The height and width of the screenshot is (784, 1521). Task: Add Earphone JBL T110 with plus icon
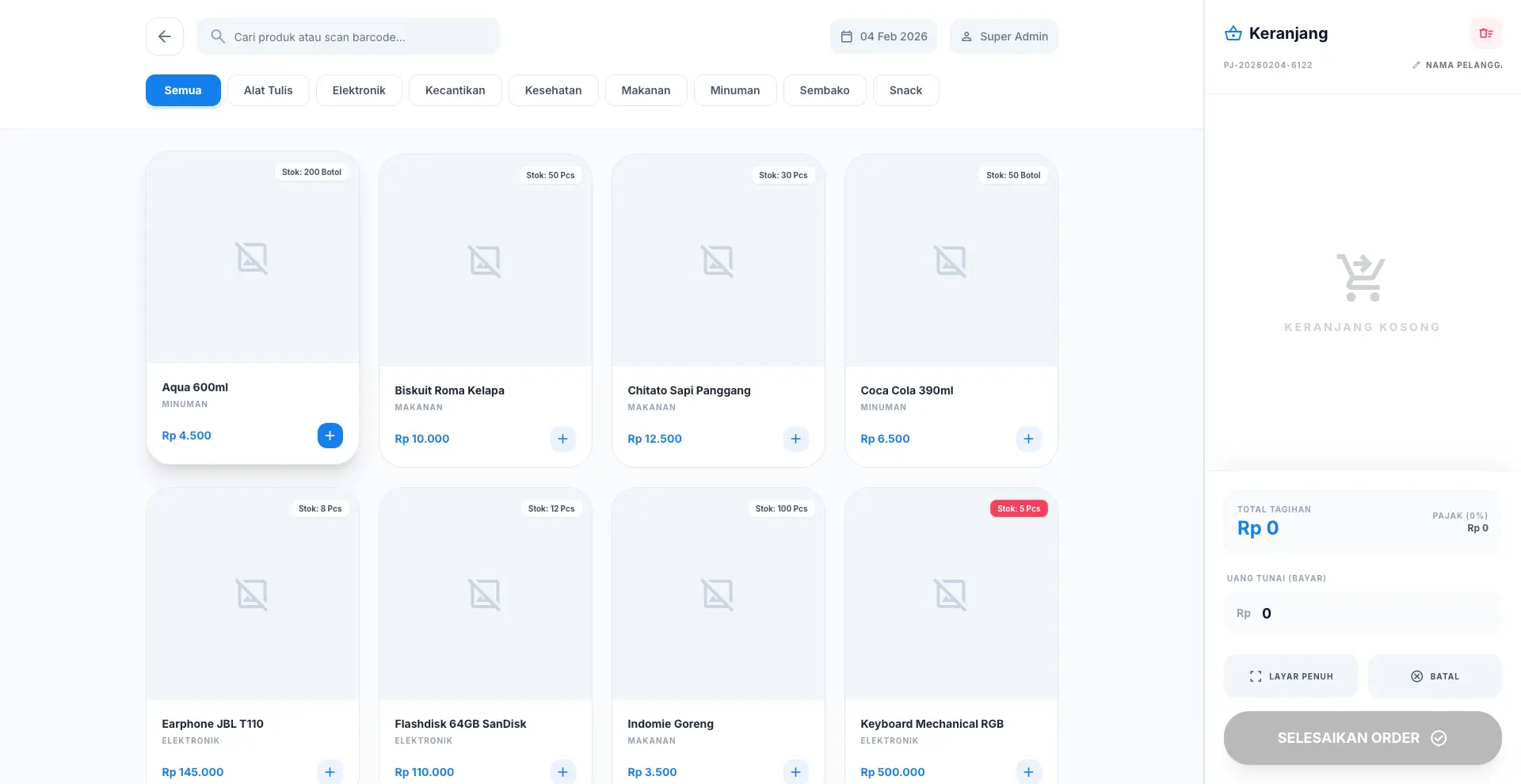[330, 771]
